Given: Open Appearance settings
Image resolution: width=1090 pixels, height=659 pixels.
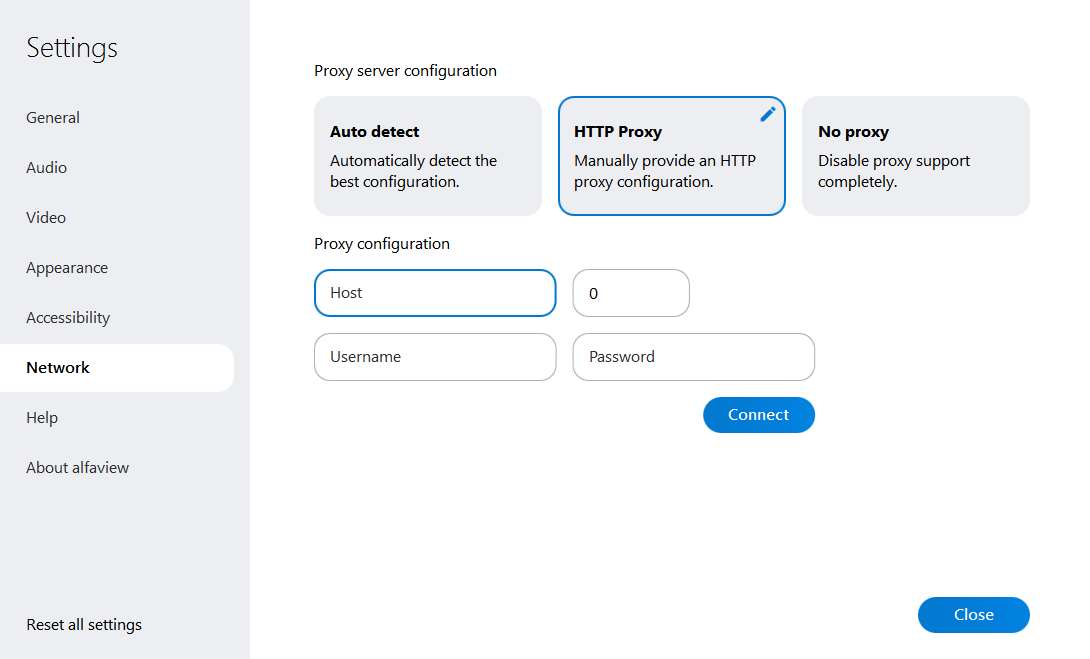Looking at the screenshot, I should (x=67, y=268).
